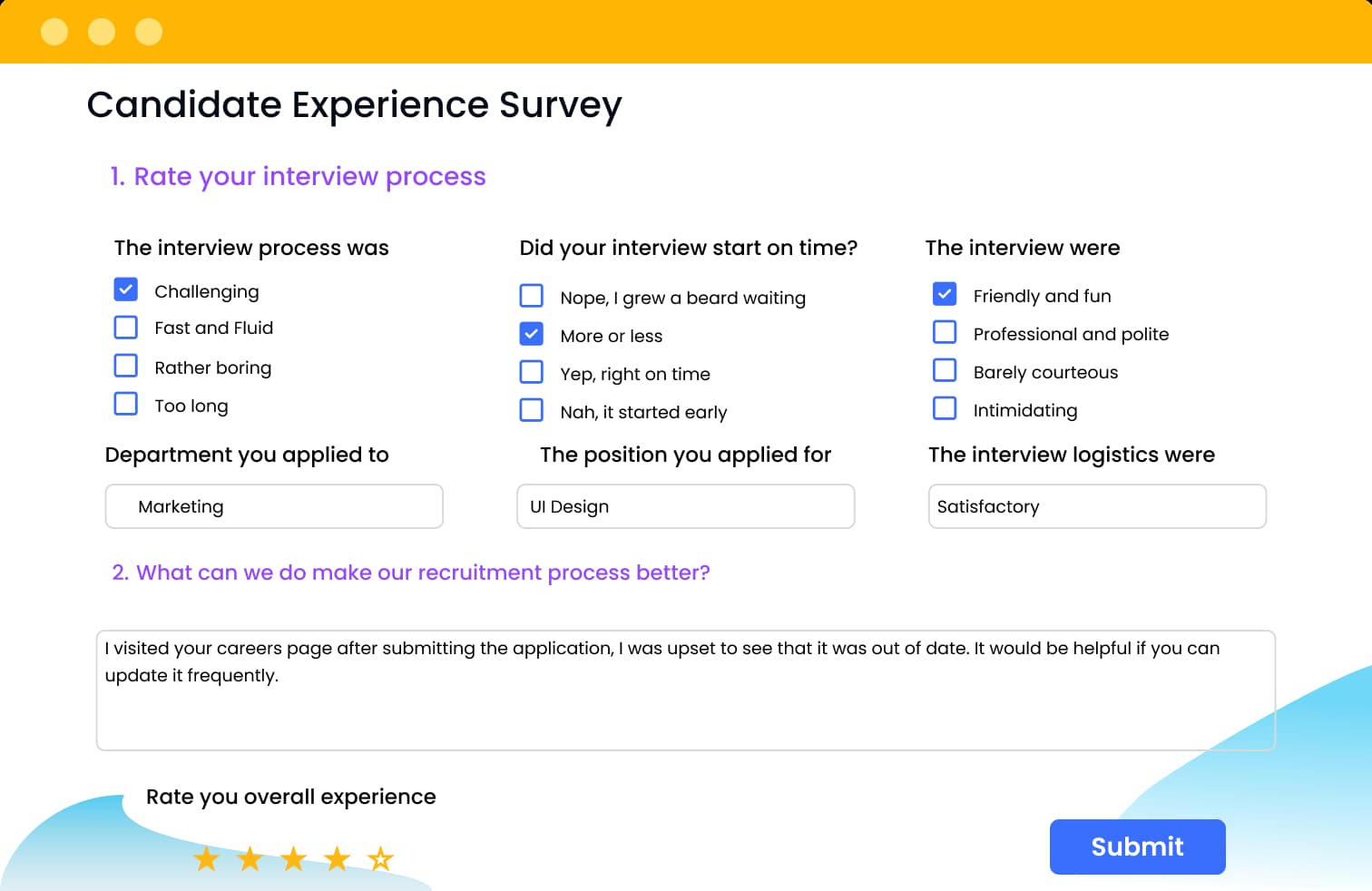1372x891 pixels.
Task: Select the third rating star
Action: point(294,858)
